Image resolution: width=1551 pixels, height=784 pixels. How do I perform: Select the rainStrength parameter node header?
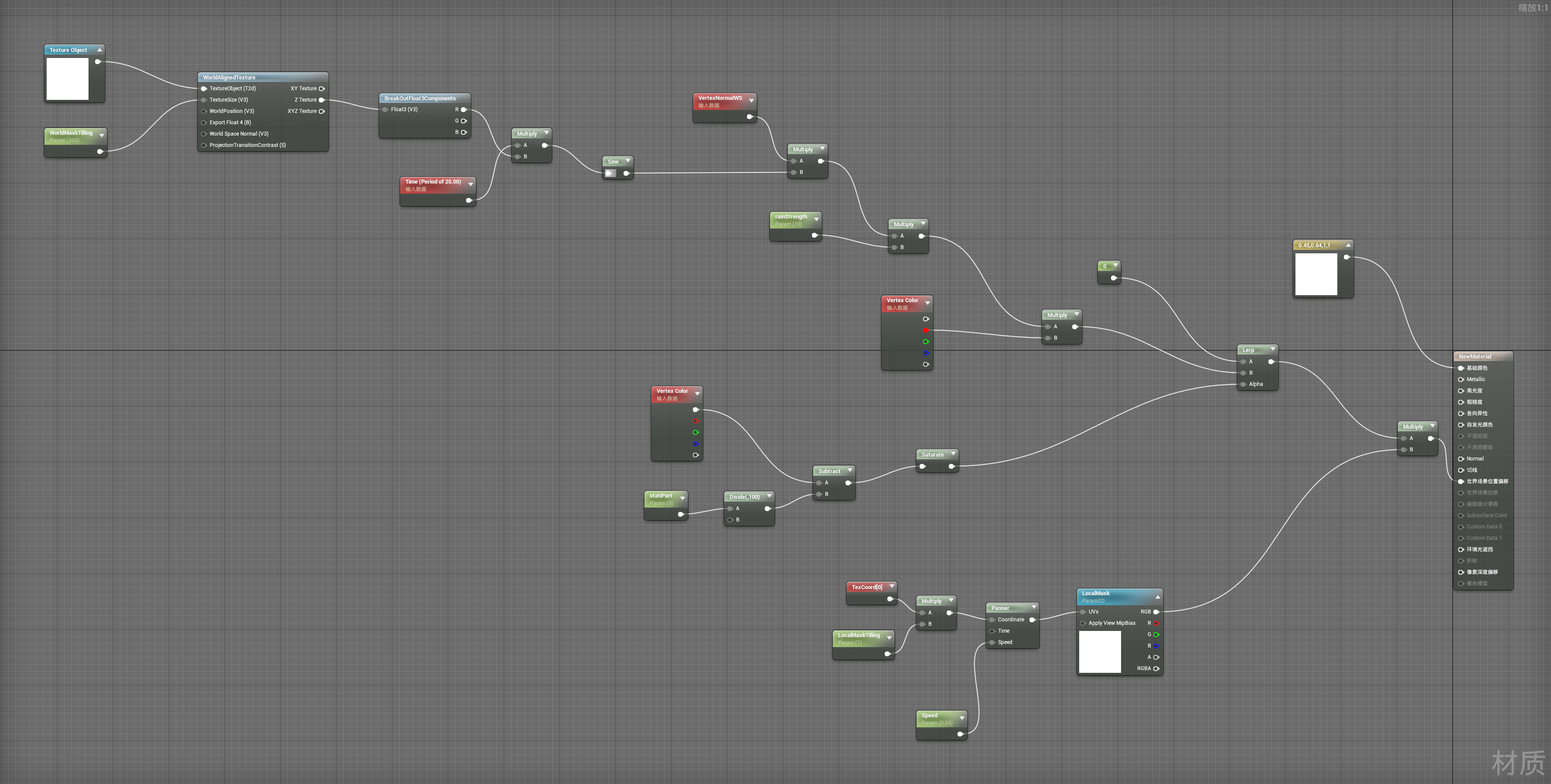792,216
